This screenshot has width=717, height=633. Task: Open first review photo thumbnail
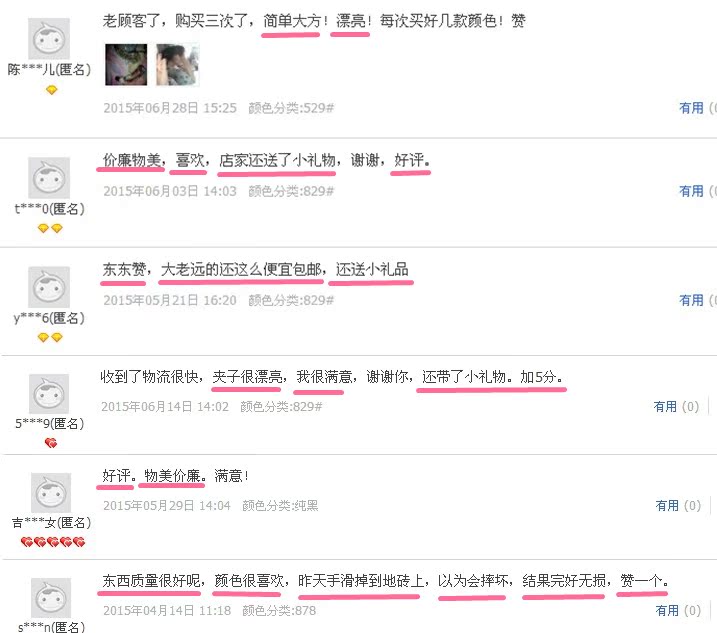pos(126,64)
